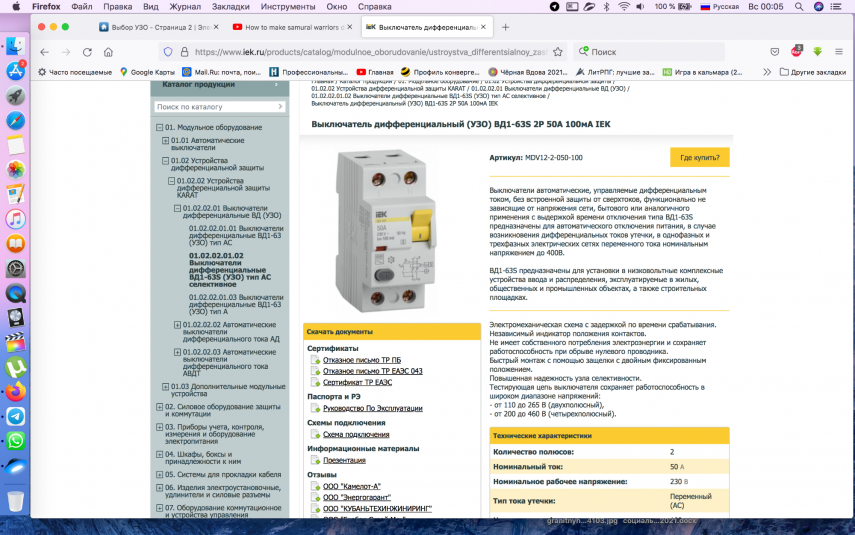Open Firefox hamburger menu

pos(839,52)
